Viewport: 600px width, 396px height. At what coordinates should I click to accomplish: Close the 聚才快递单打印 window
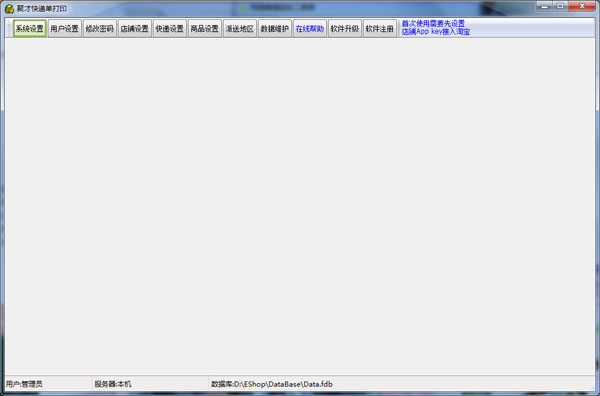tap(582, 6)
